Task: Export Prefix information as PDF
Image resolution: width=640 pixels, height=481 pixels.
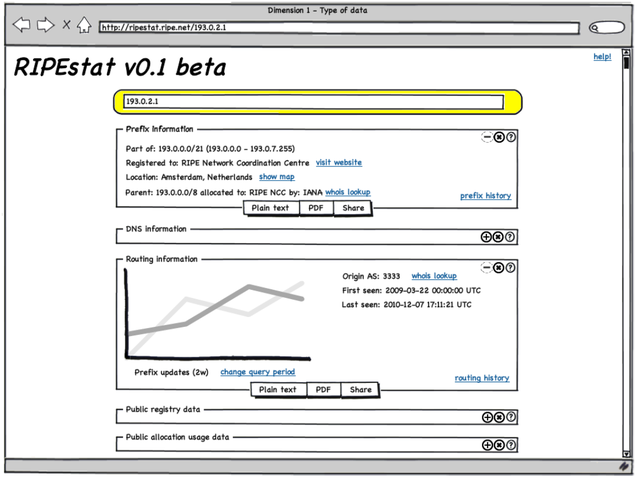Action: point(316,208)
